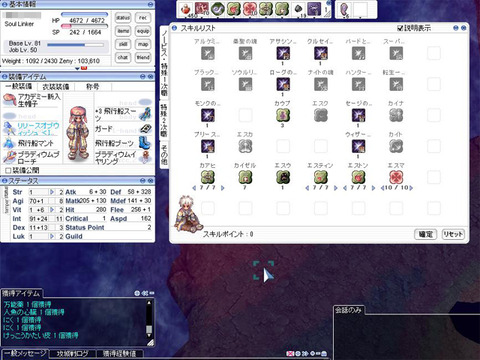Decrease カアヒ skill level with left arrow
The width and height of the screenshot is (480, 360).
coord(194,188)
